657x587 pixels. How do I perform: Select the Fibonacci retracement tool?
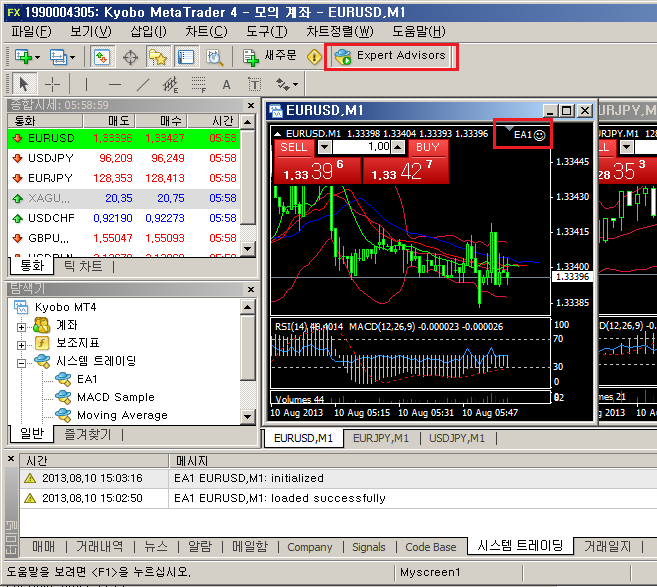click(x=199, y=85)
